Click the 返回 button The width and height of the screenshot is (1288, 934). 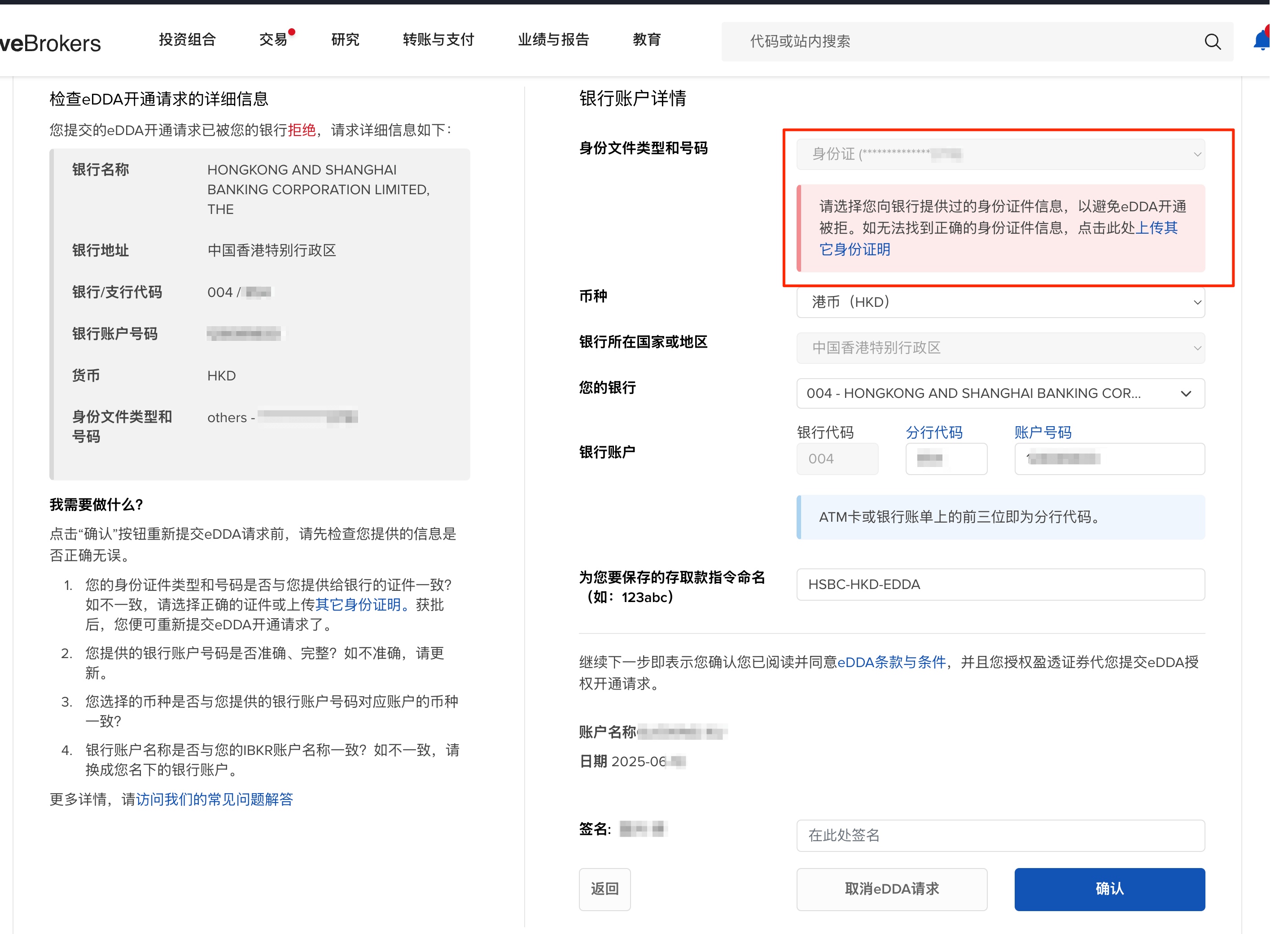(x=604, y=889)
